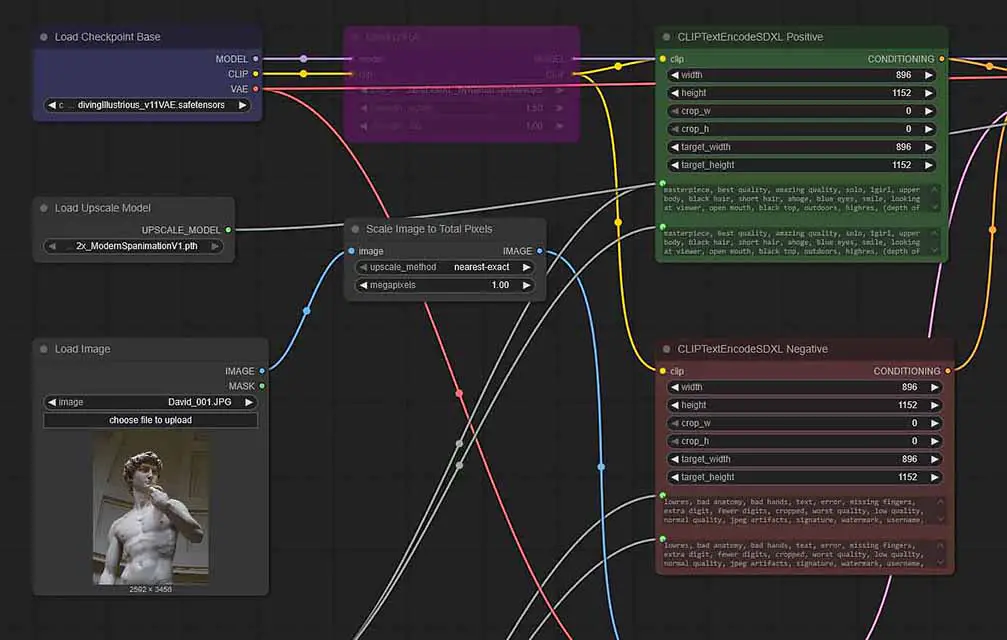Open the upscale_method nearest-exact dropdown

tap(445, 267)
